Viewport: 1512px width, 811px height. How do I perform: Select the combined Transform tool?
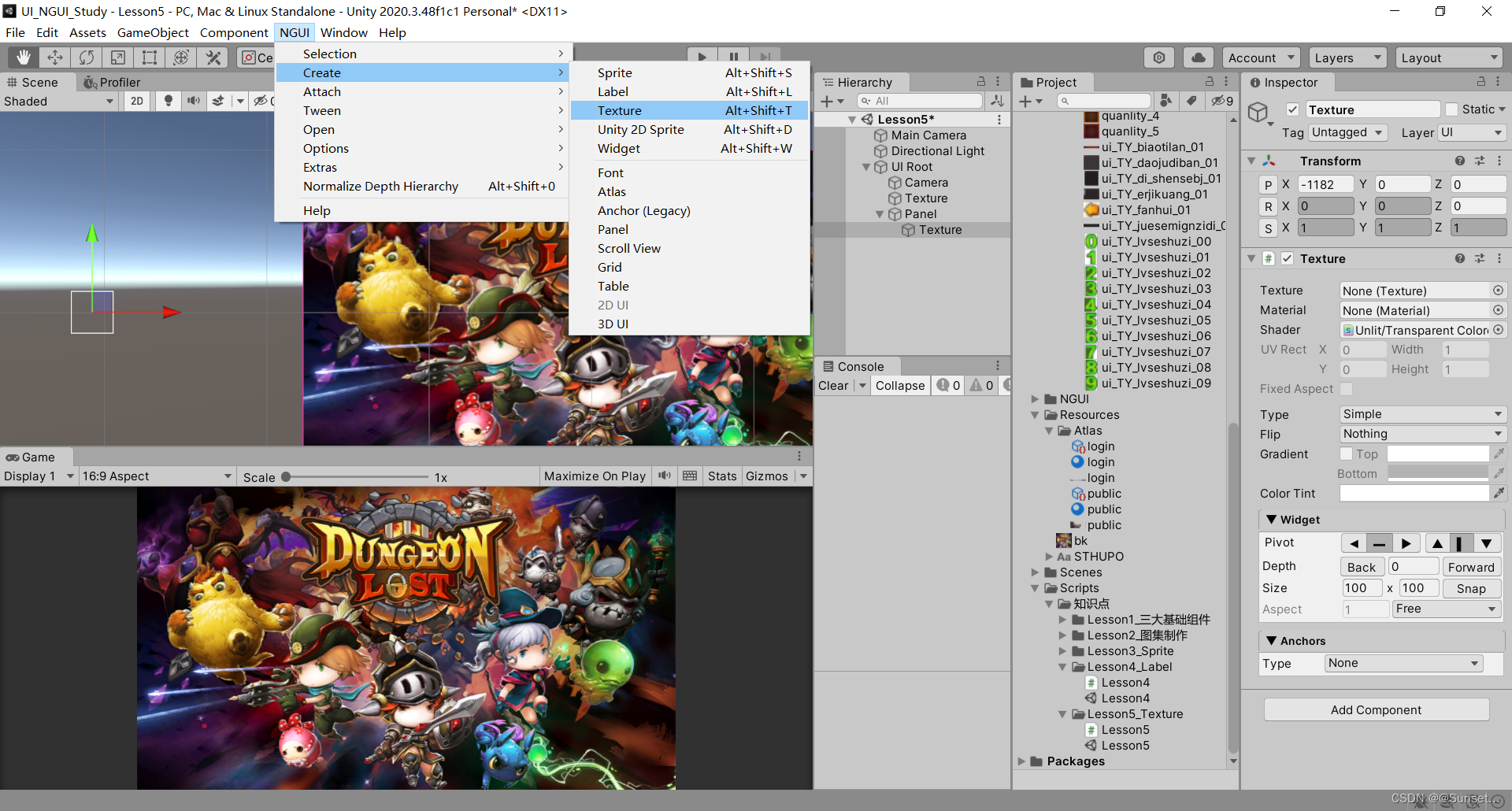pos(181,57)
